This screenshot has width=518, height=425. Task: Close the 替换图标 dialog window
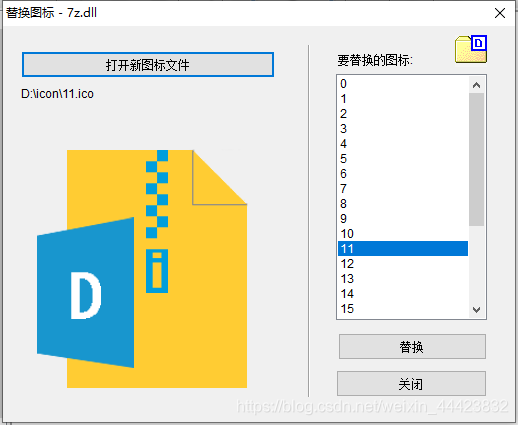click(500, 13)
